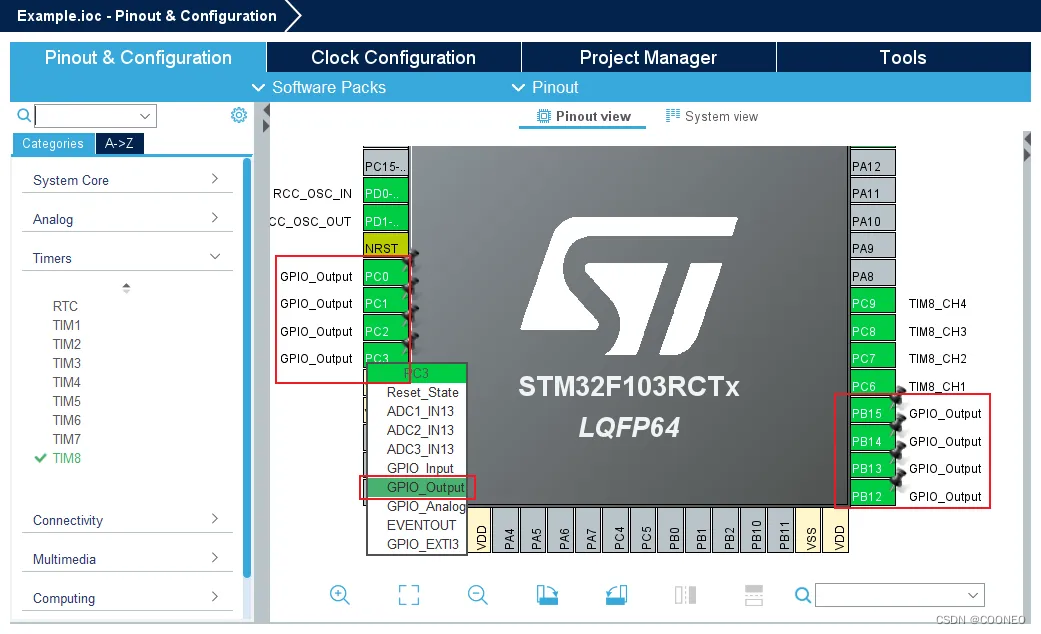1041x634 pixels.
Task: Select RTC in Timers list
Action: (65, 306)
